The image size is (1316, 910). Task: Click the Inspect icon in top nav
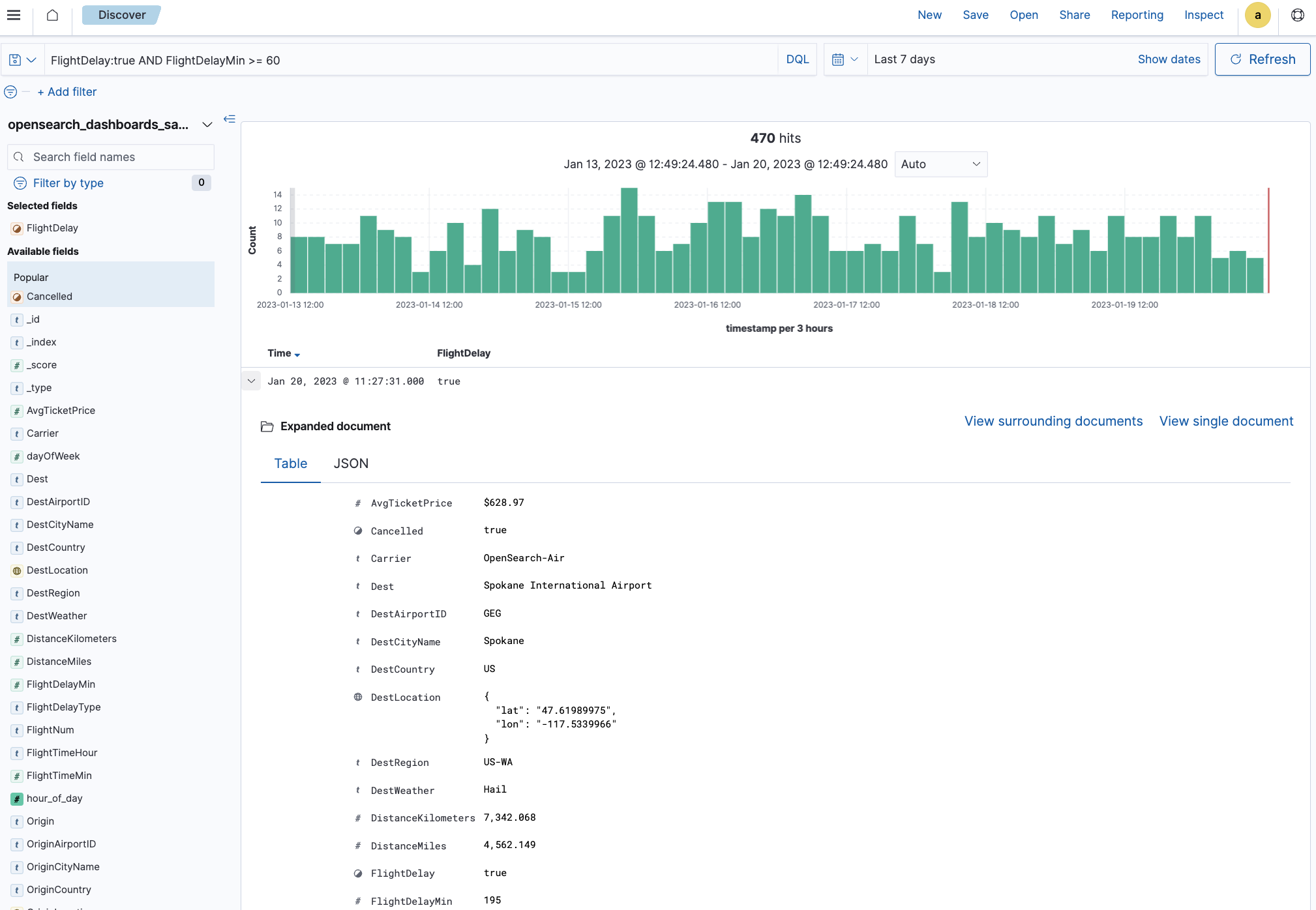pos(1202,15)
